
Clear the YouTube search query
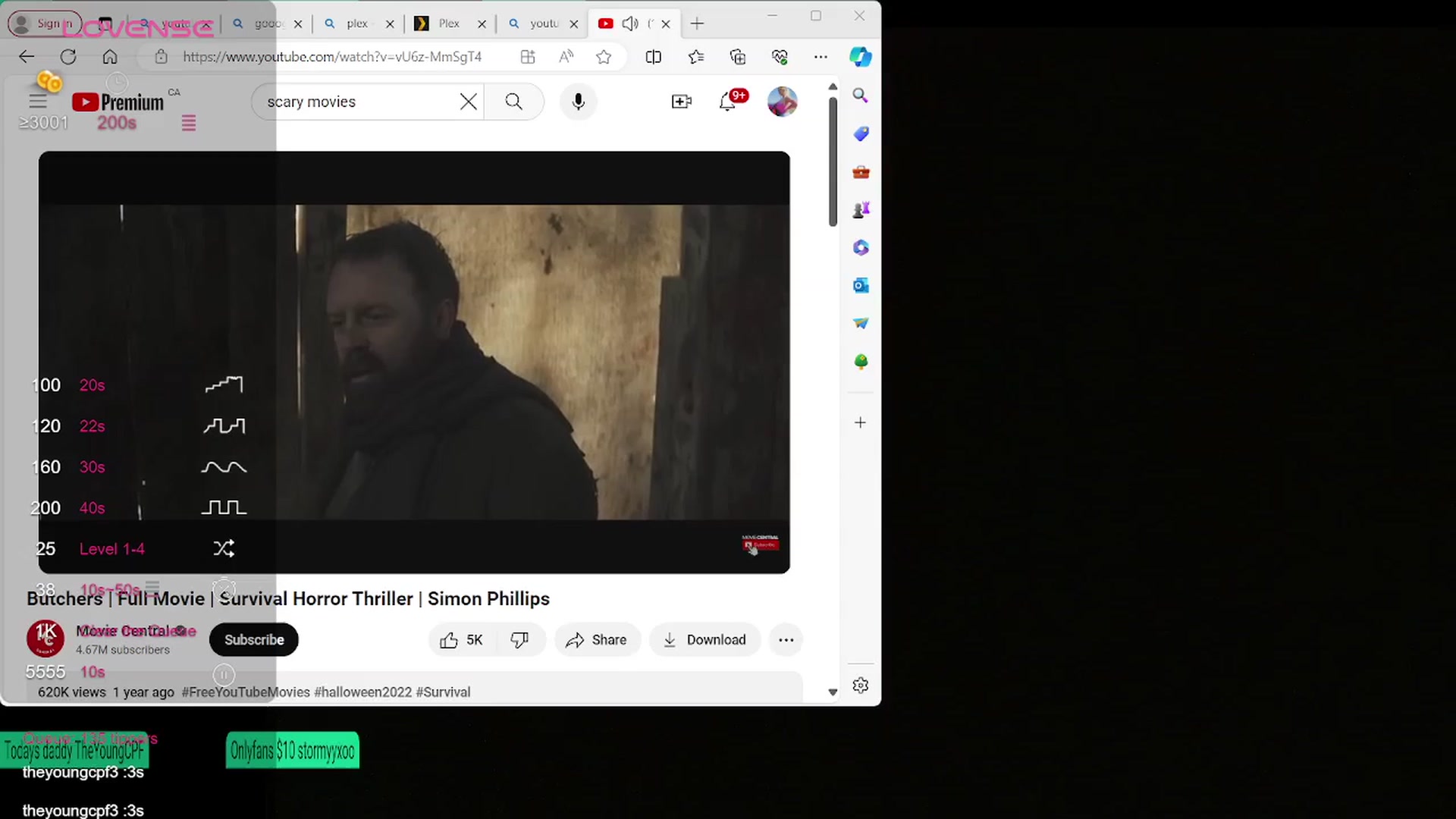(469, 102)
